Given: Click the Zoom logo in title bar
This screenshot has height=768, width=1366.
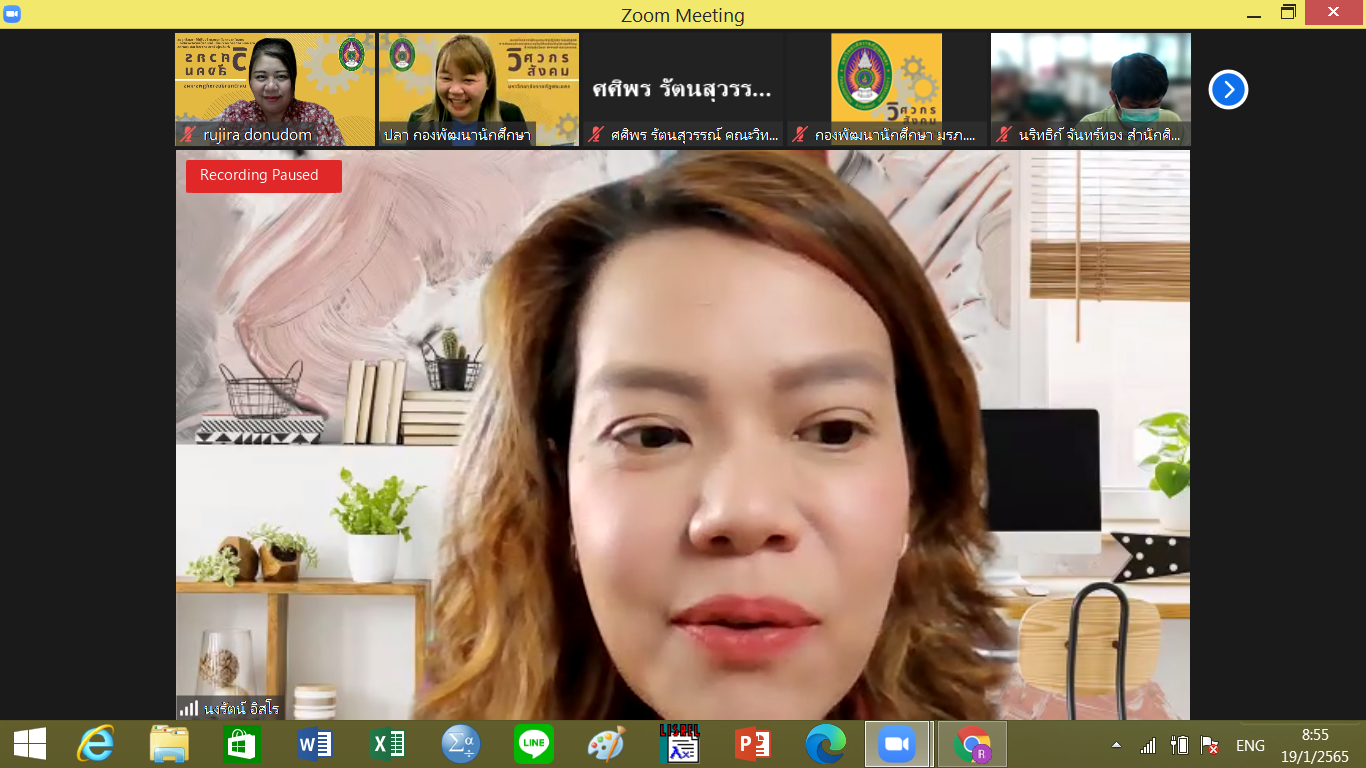Looking at the screenshot, I should pyautogui.click(x=12, y=14).
